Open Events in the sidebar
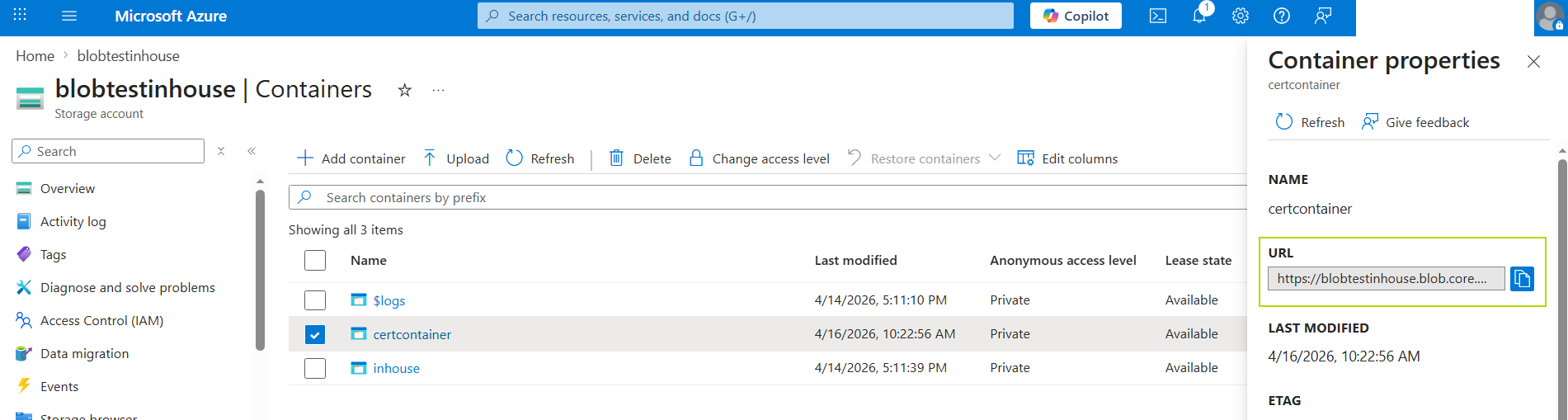 tap(59, 386)
